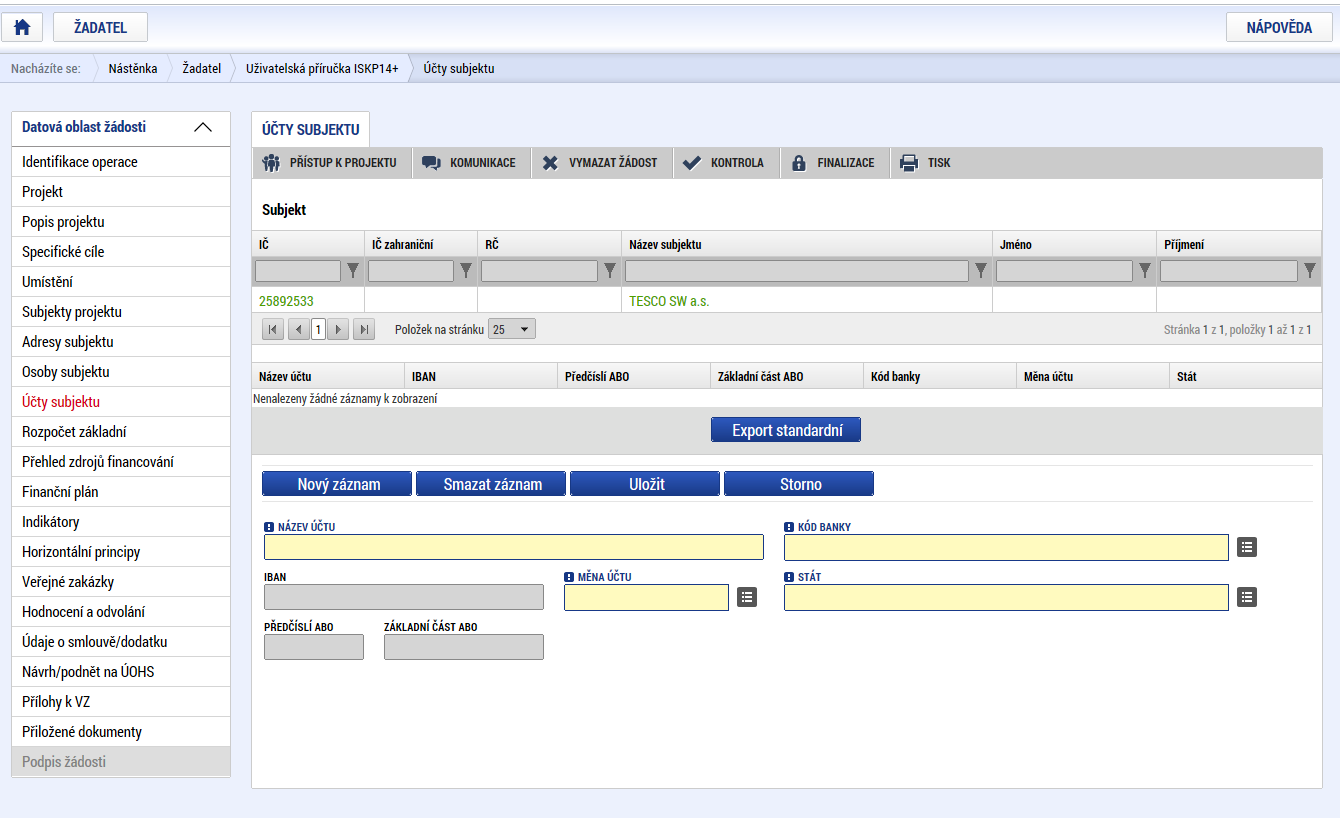Open filter icon for Název subjektu column

[x=980, y=270]
